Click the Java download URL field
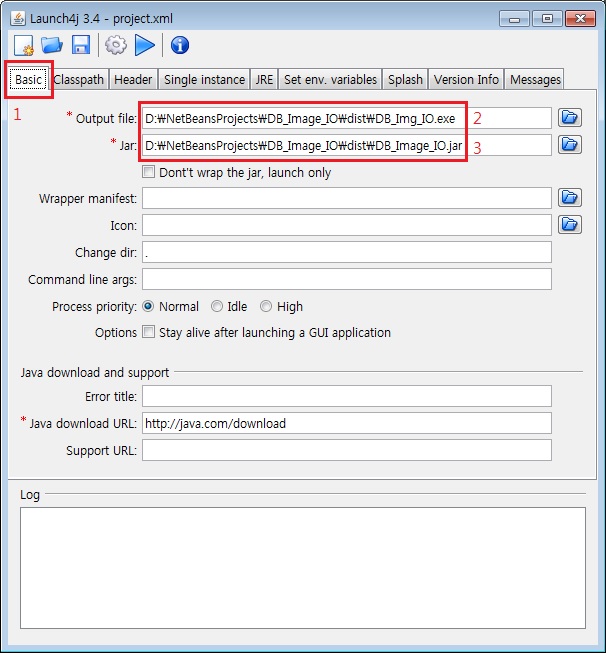The width and height of the screenshot is (606, 653). pos(346,423)
